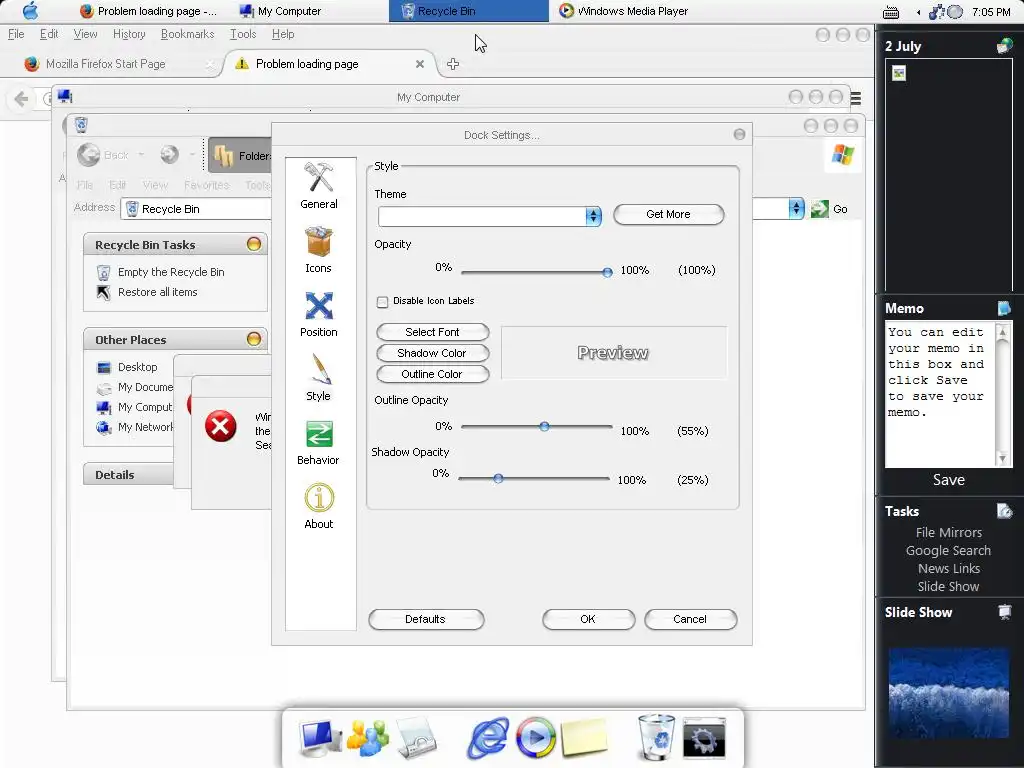Open the Theme dropdown
This screenshot has height=768, width=1024.
click(x=593, y=216)
